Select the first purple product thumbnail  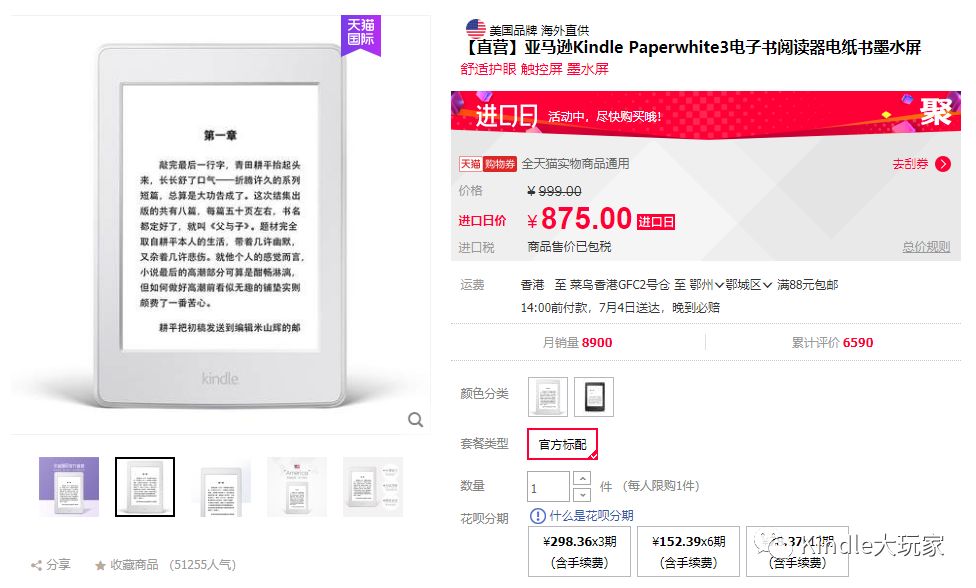[x=69, y=487]
